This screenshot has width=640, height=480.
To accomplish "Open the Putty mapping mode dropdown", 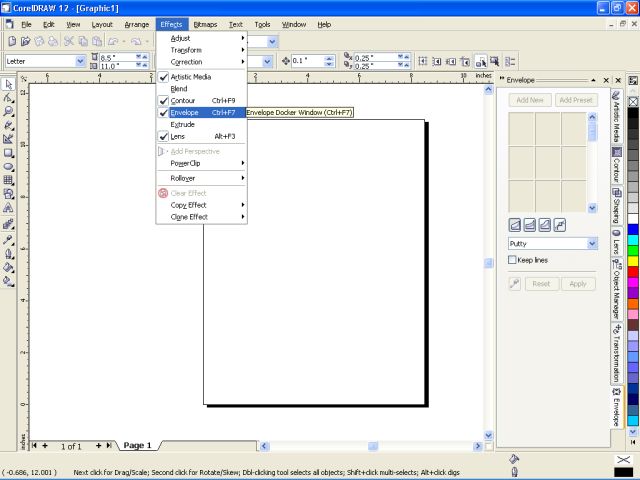I will click(592, 244).
